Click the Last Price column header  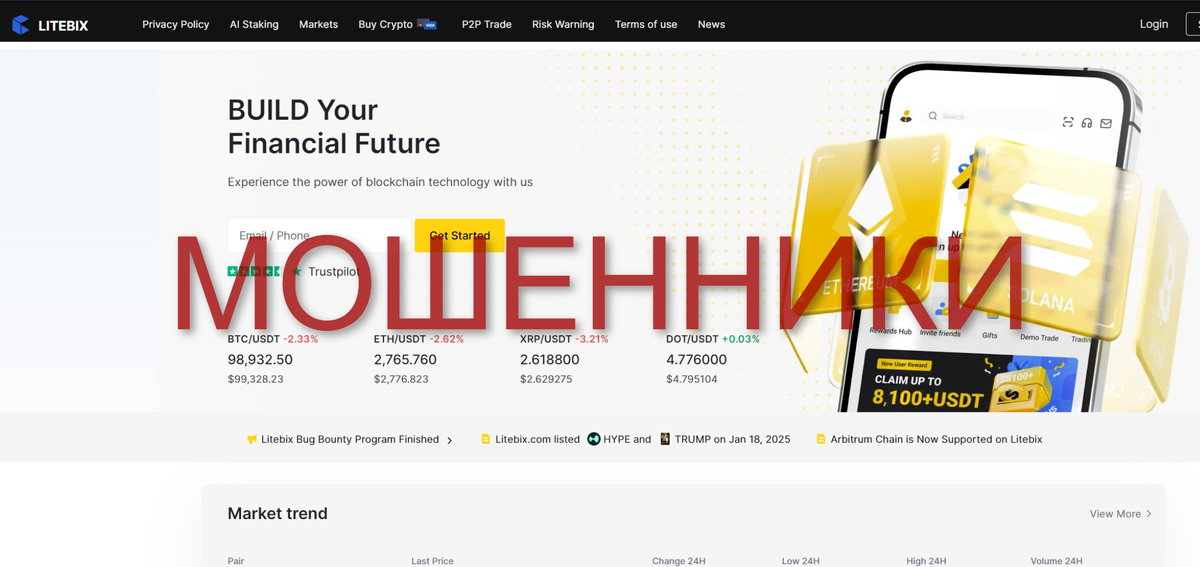(432, 561)
